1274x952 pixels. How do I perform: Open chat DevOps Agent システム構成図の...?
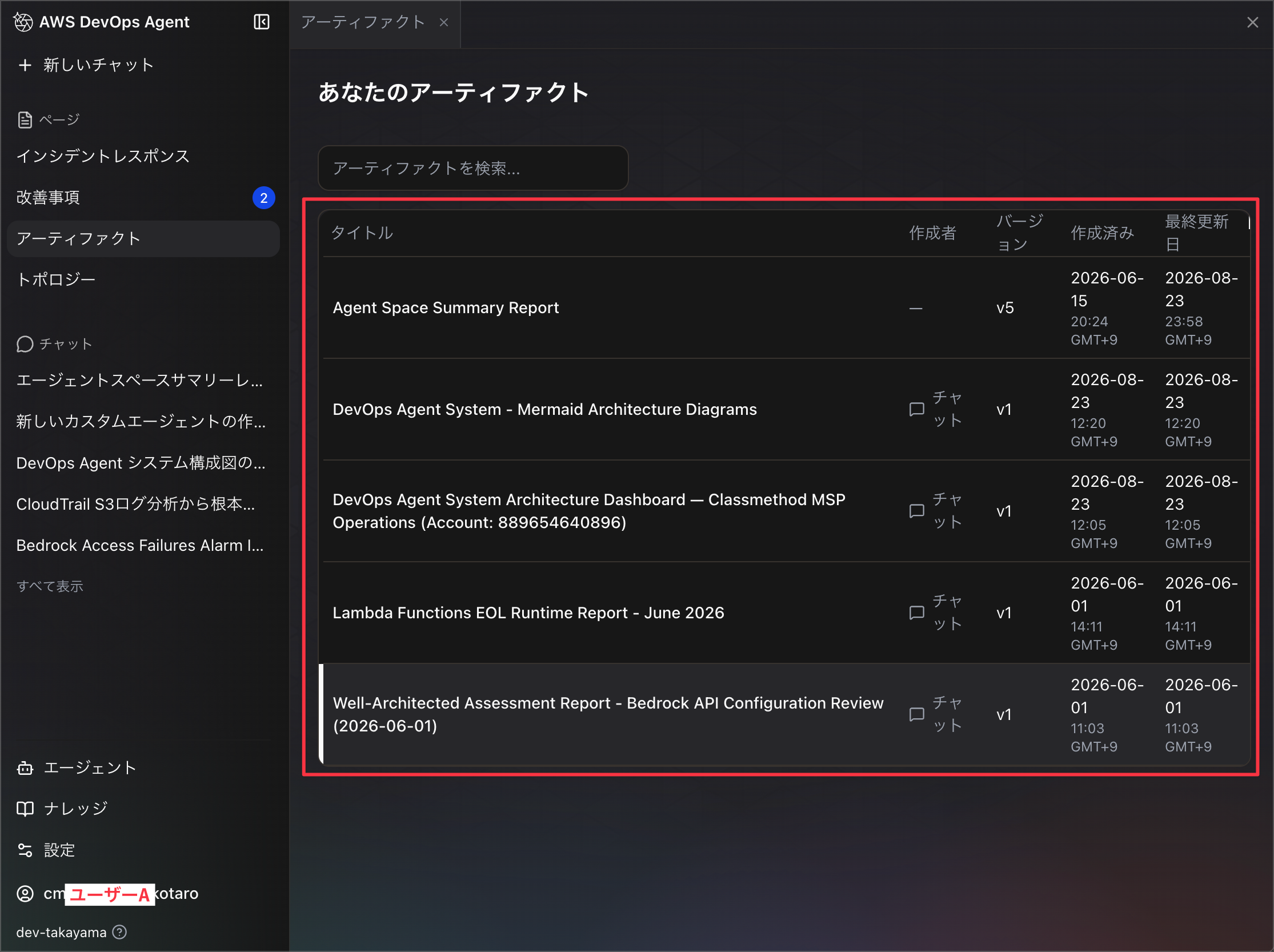141,463
